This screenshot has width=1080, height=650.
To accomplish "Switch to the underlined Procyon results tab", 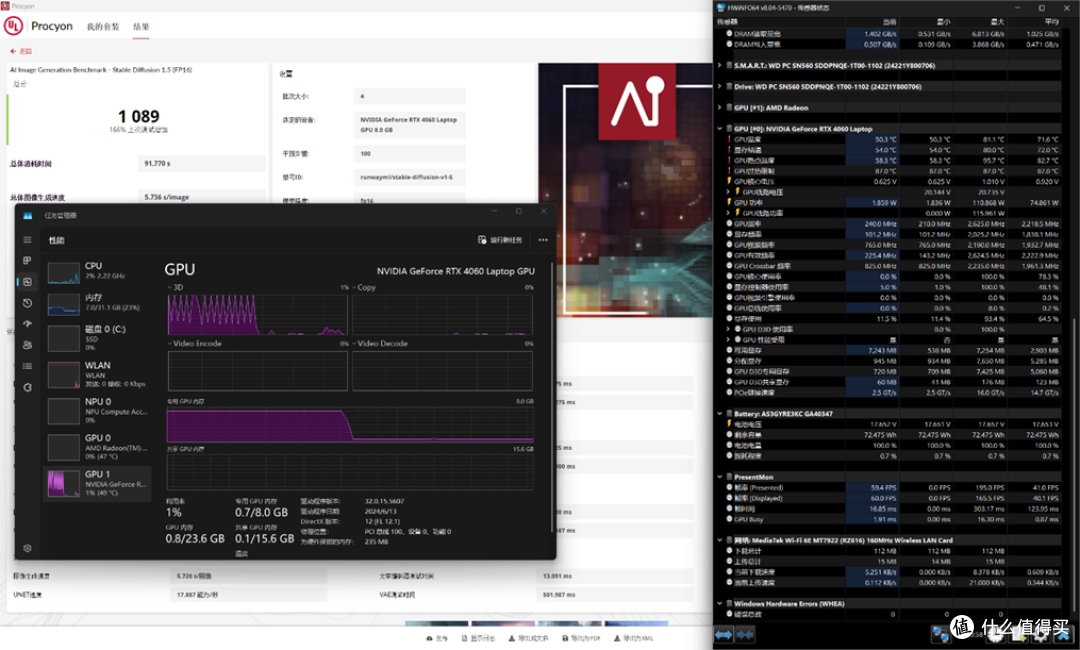I will point(141,27).
